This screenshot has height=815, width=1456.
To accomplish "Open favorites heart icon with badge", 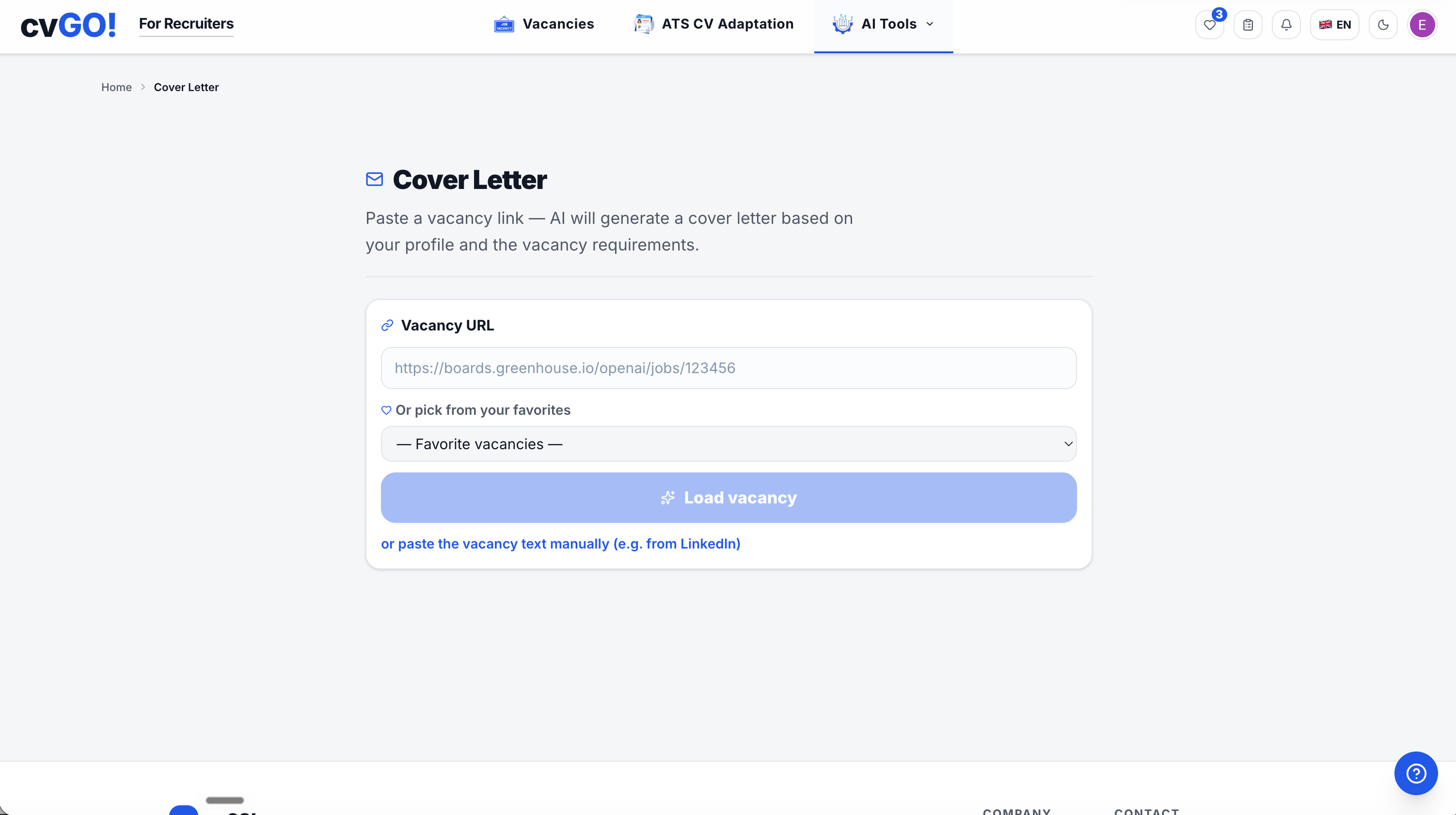I will 1210,25.
